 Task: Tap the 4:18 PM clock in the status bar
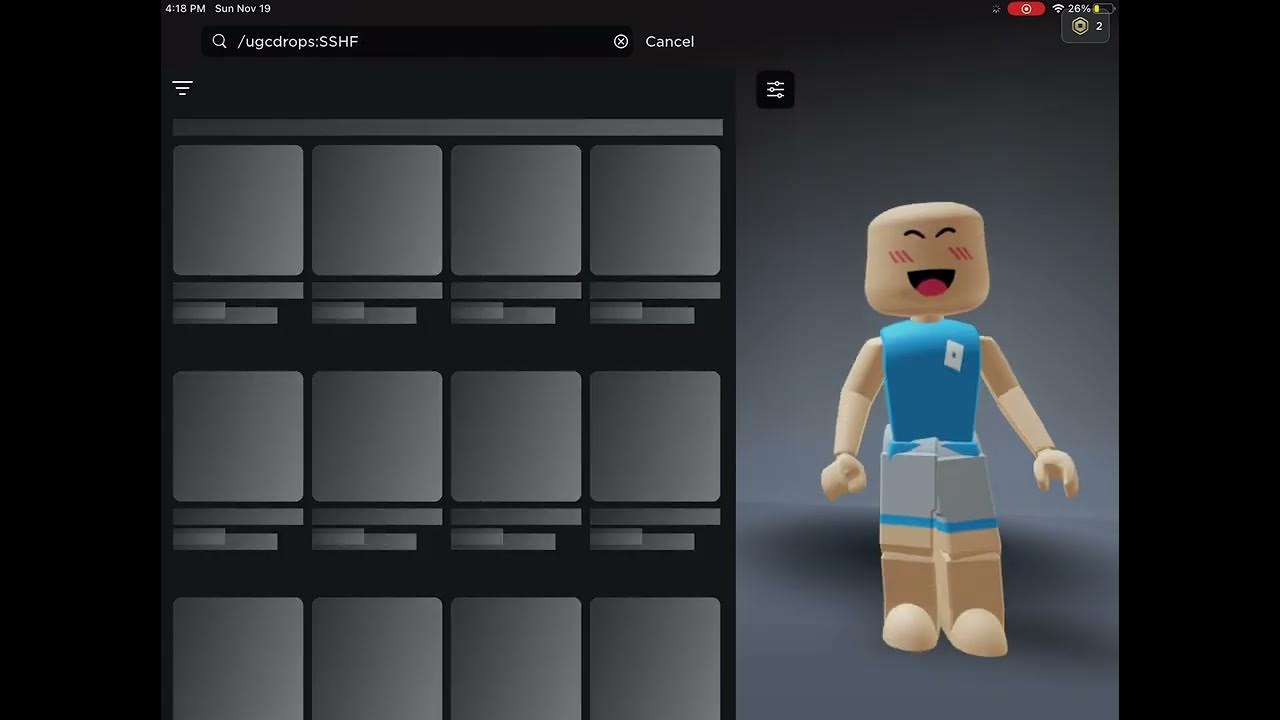[186, 8]
